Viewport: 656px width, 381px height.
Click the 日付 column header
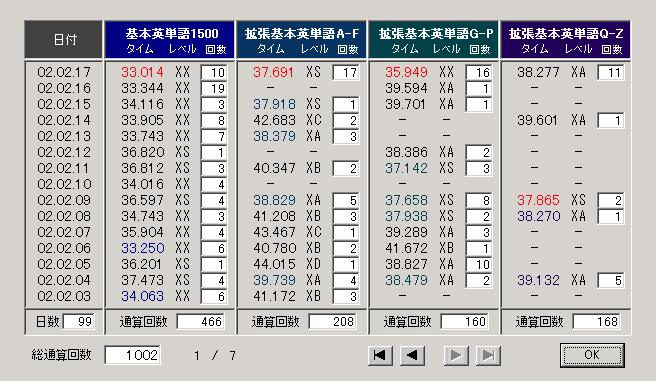click(x=64, y=39)
